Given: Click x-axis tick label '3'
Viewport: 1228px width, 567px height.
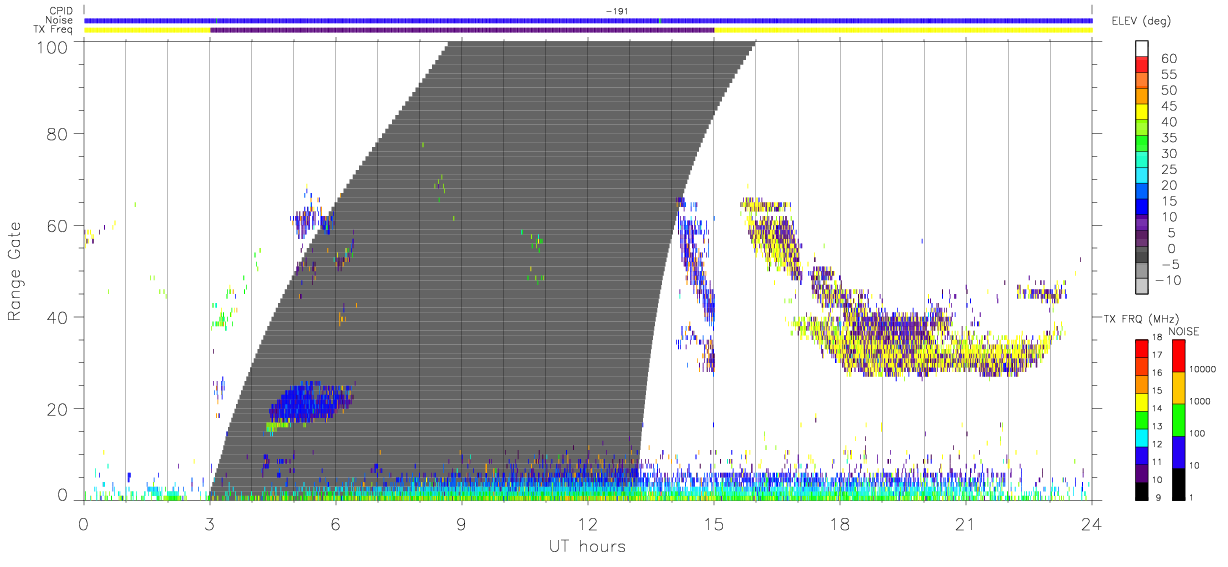Looking at the screenshot, I should (x=209, y=524).
